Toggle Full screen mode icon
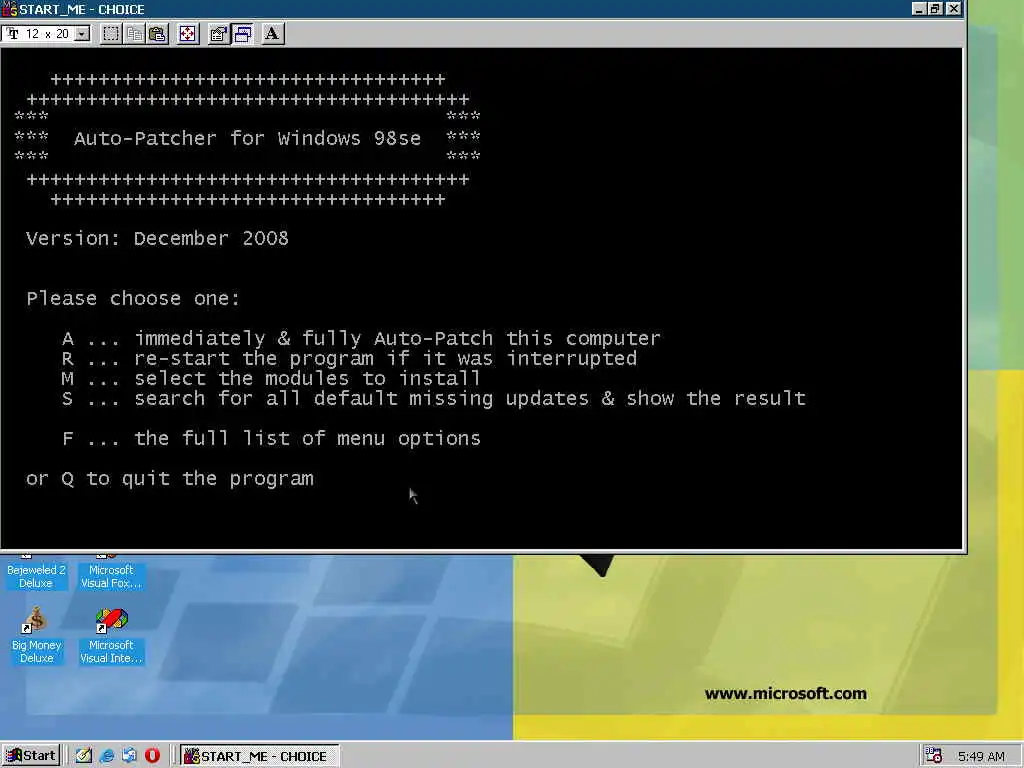 tap(187, 34)
